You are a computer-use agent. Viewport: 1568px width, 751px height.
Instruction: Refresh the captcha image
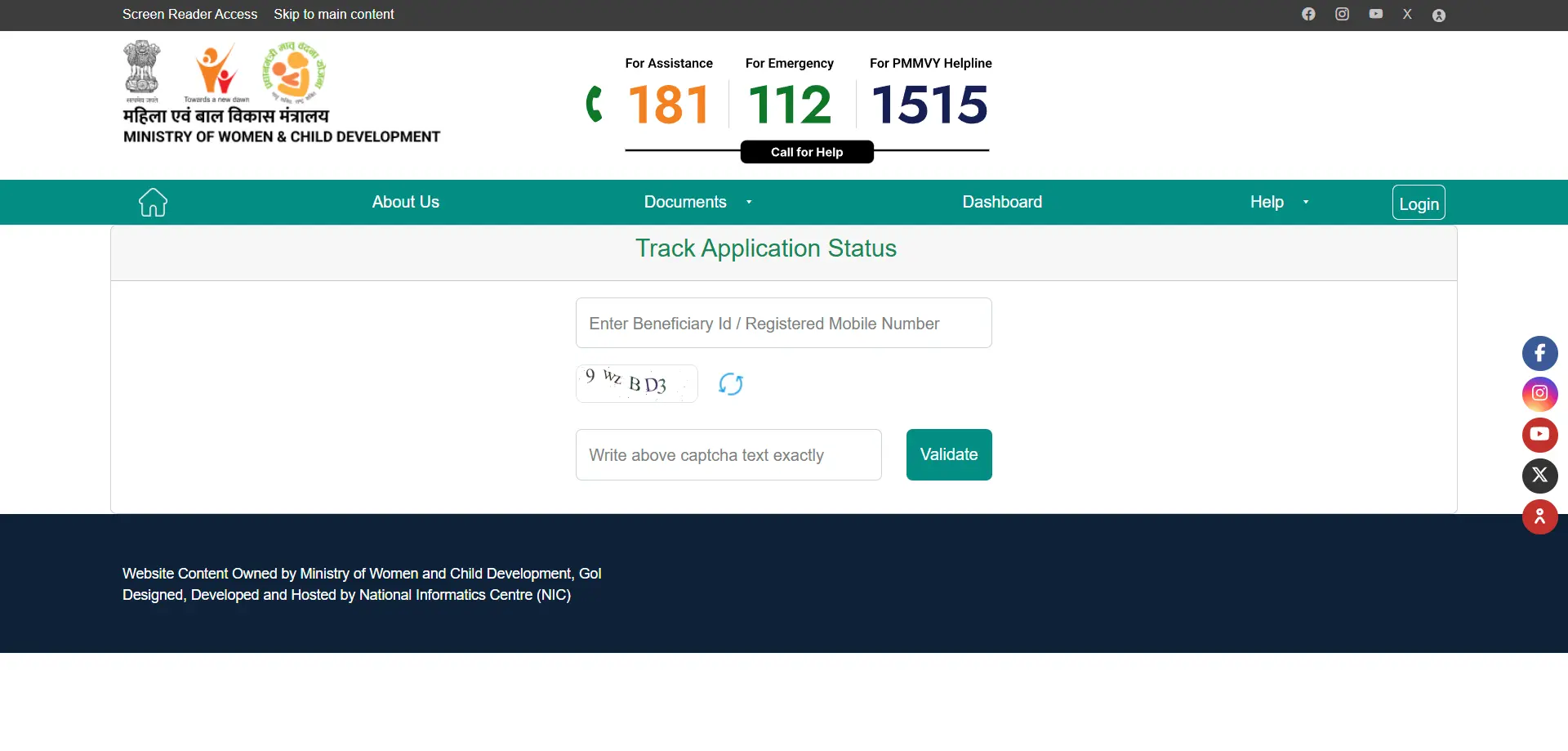pos(731,383)
